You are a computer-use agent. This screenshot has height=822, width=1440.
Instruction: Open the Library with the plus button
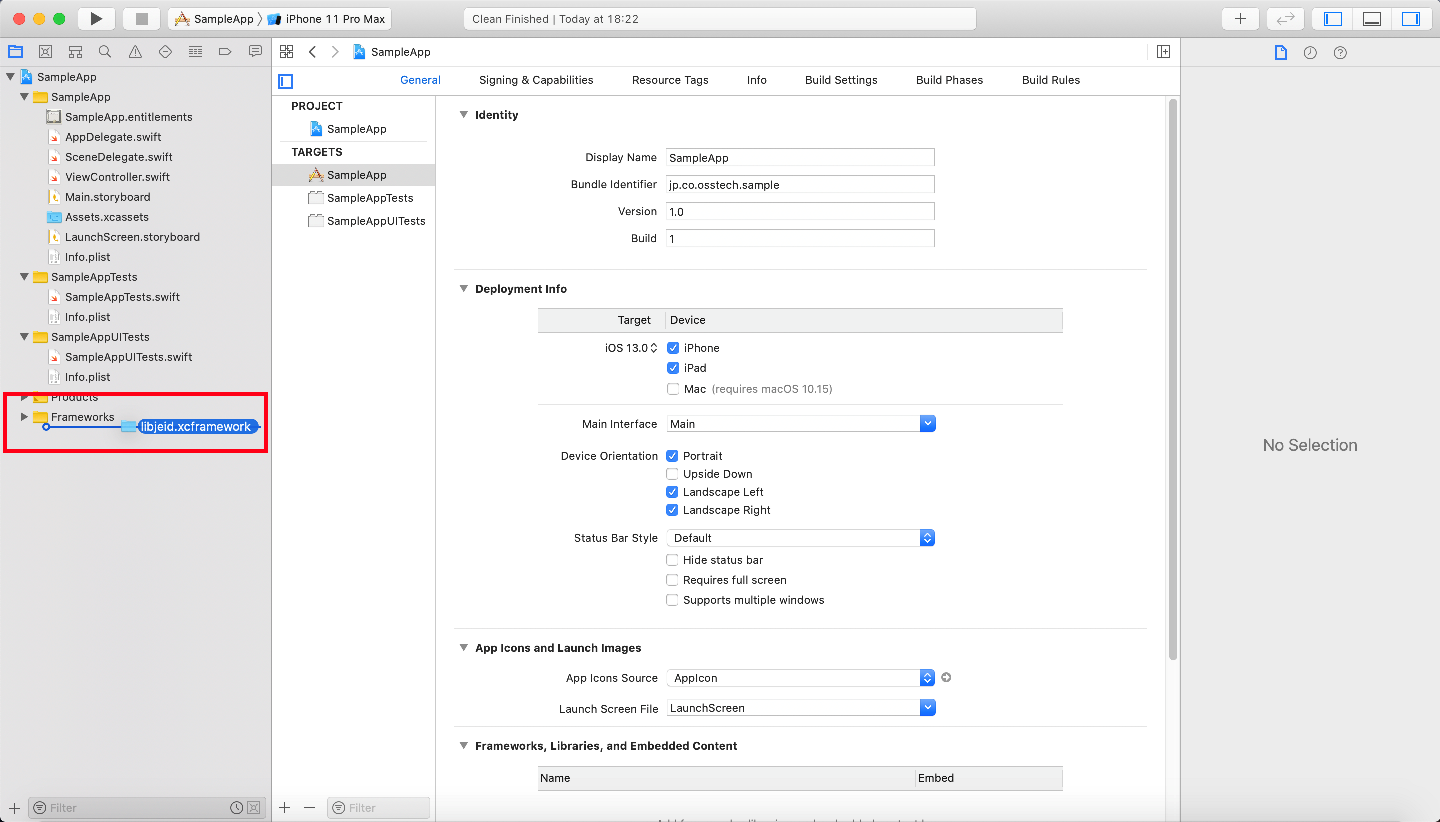(1240, 19)
